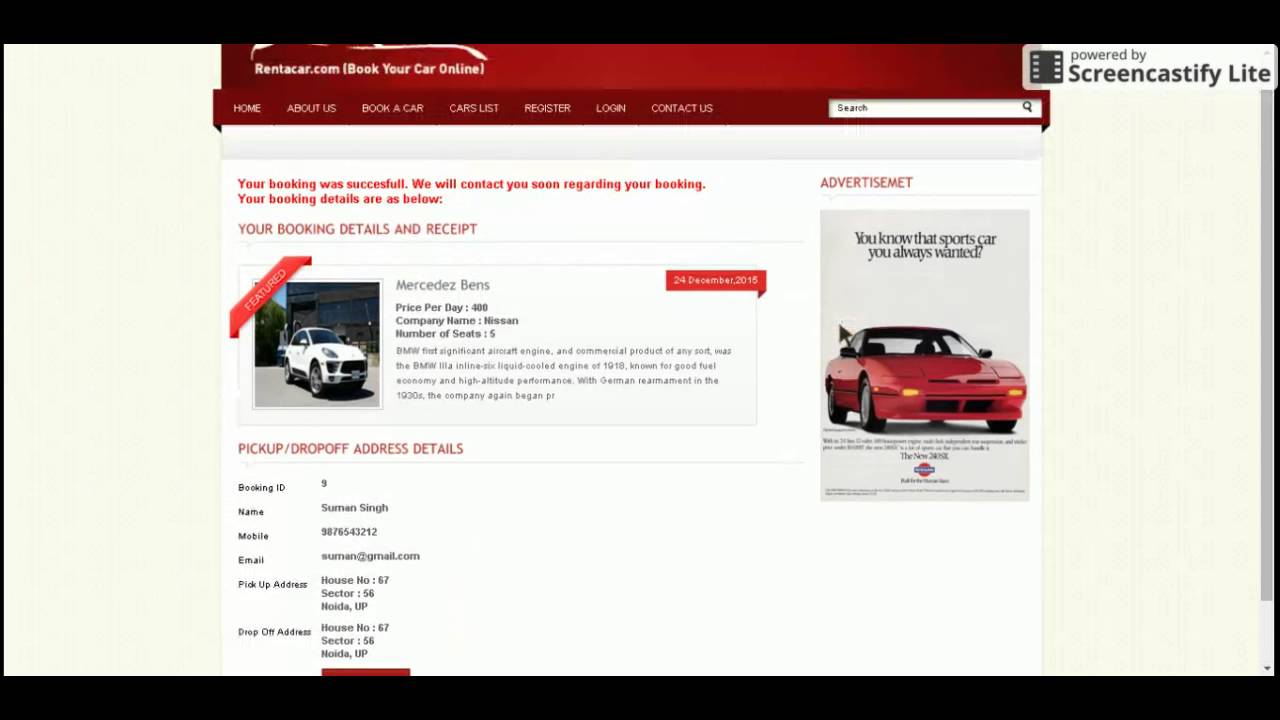1280x720 pixels.
Task: Open the HOME menu item
Action: (x=247, y=108)
